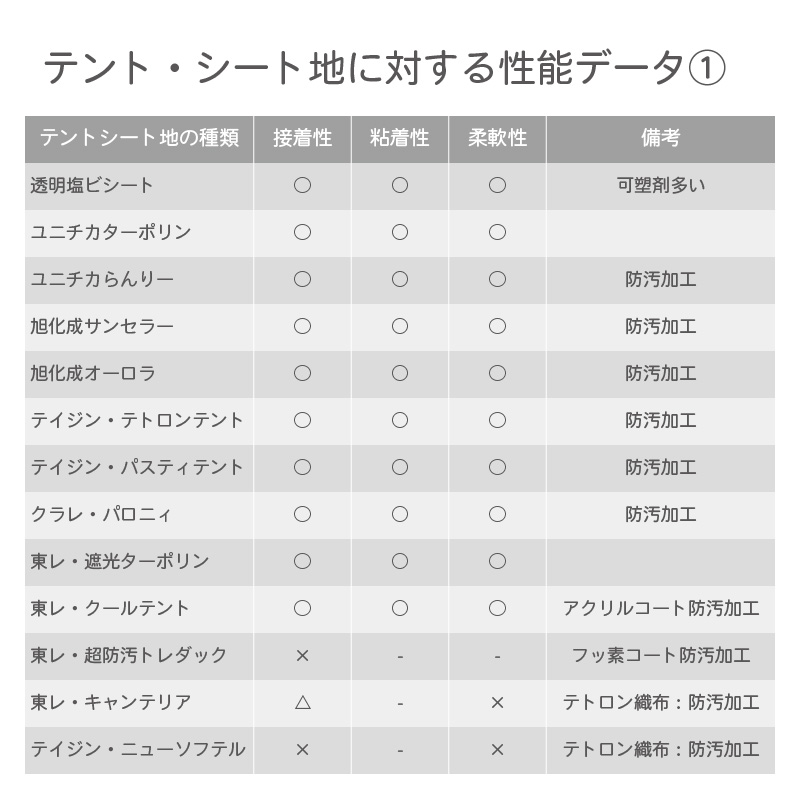This screenshot has height=800, width=800.
Task: Select the 東レ・遮光ターポリン row label
Action: [120, 562]
